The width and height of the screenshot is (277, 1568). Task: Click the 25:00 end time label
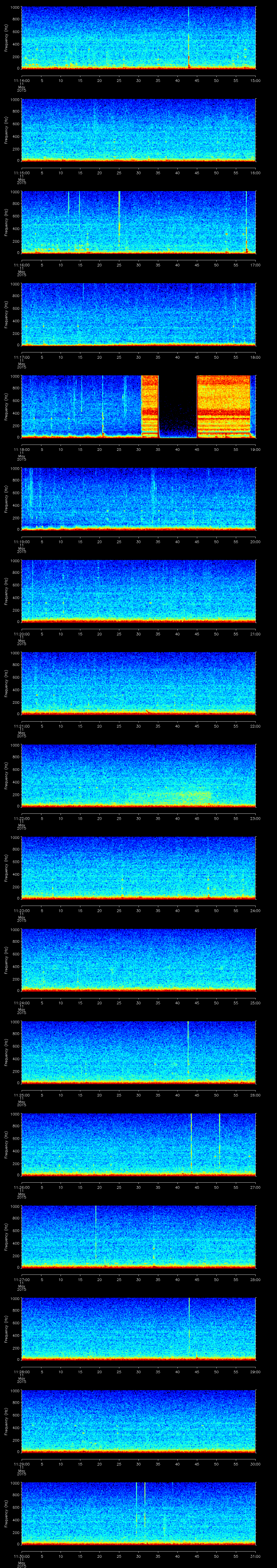(x=255, y=1003)
